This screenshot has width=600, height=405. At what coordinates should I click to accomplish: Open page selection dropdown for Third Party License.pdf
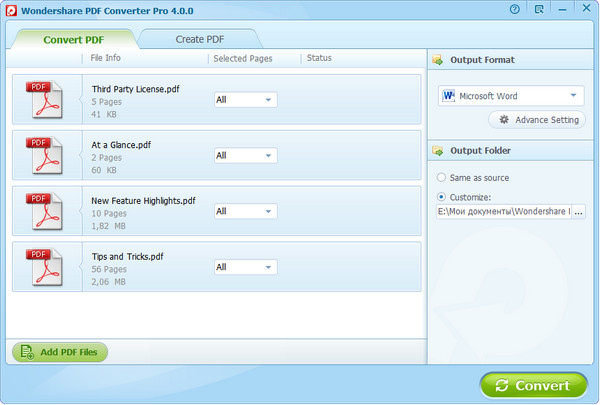pos(246,99)
